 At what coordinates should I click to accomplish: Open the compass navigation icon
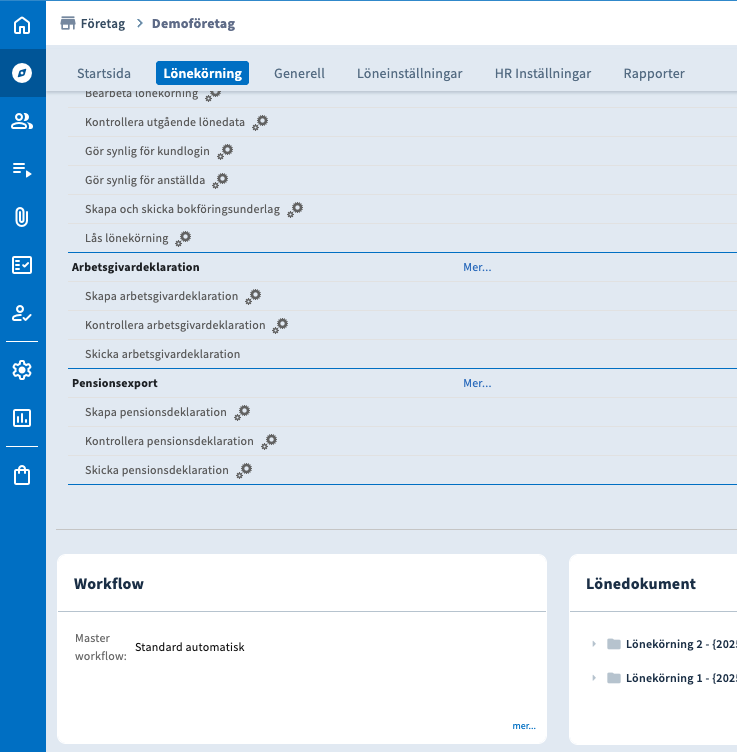[22, 73]
